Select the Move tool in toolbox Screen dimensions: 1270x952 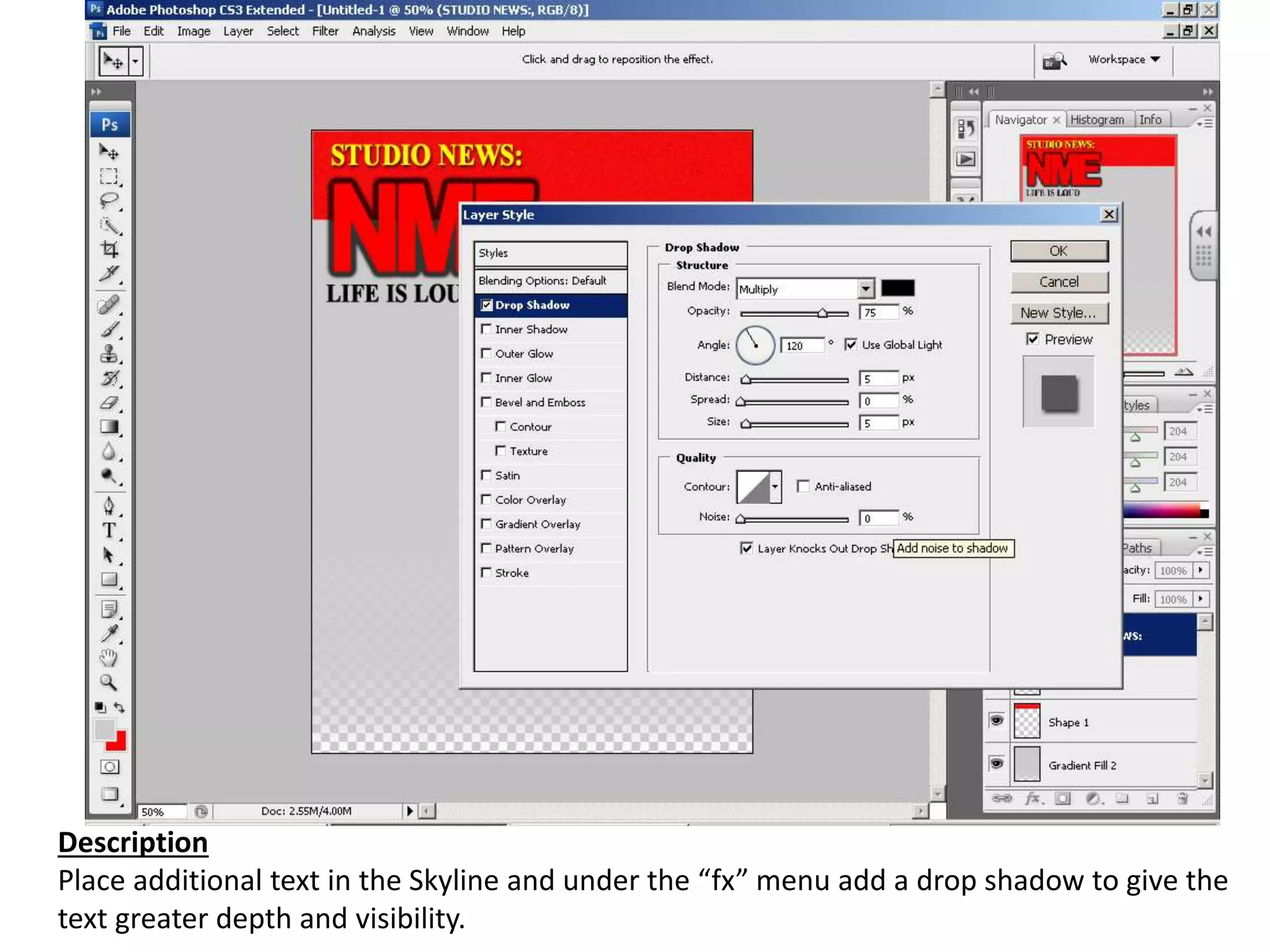(109, 151)
